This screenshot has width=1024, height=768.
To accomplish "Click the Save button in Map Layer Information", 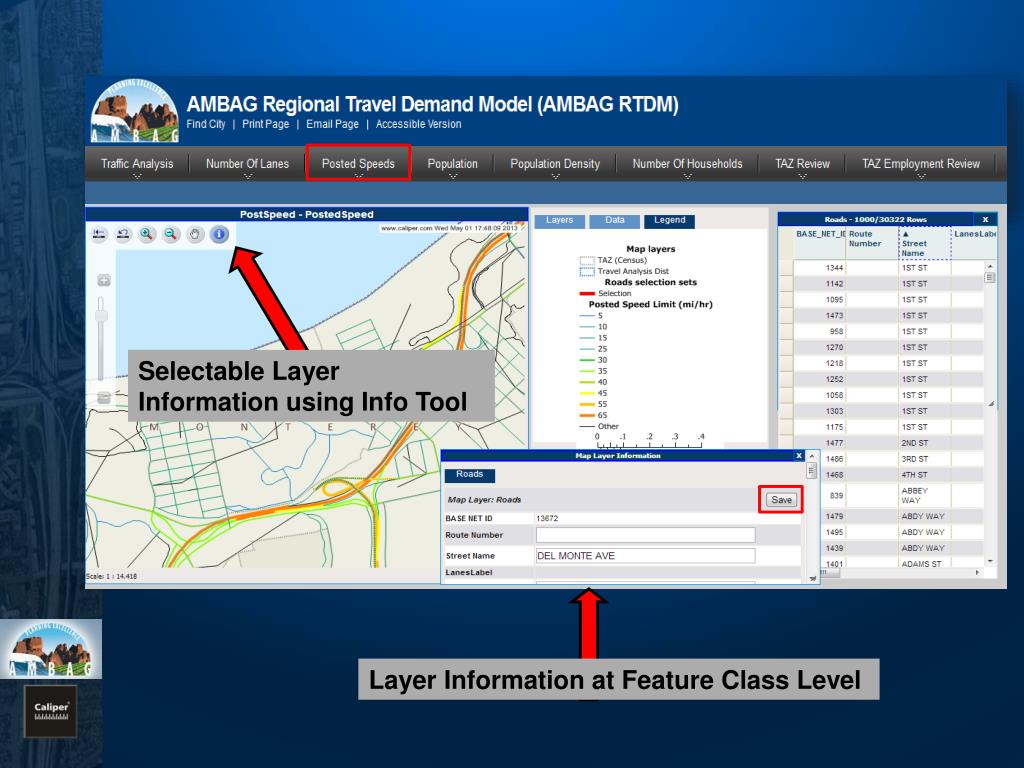I will tap(781, 500).
